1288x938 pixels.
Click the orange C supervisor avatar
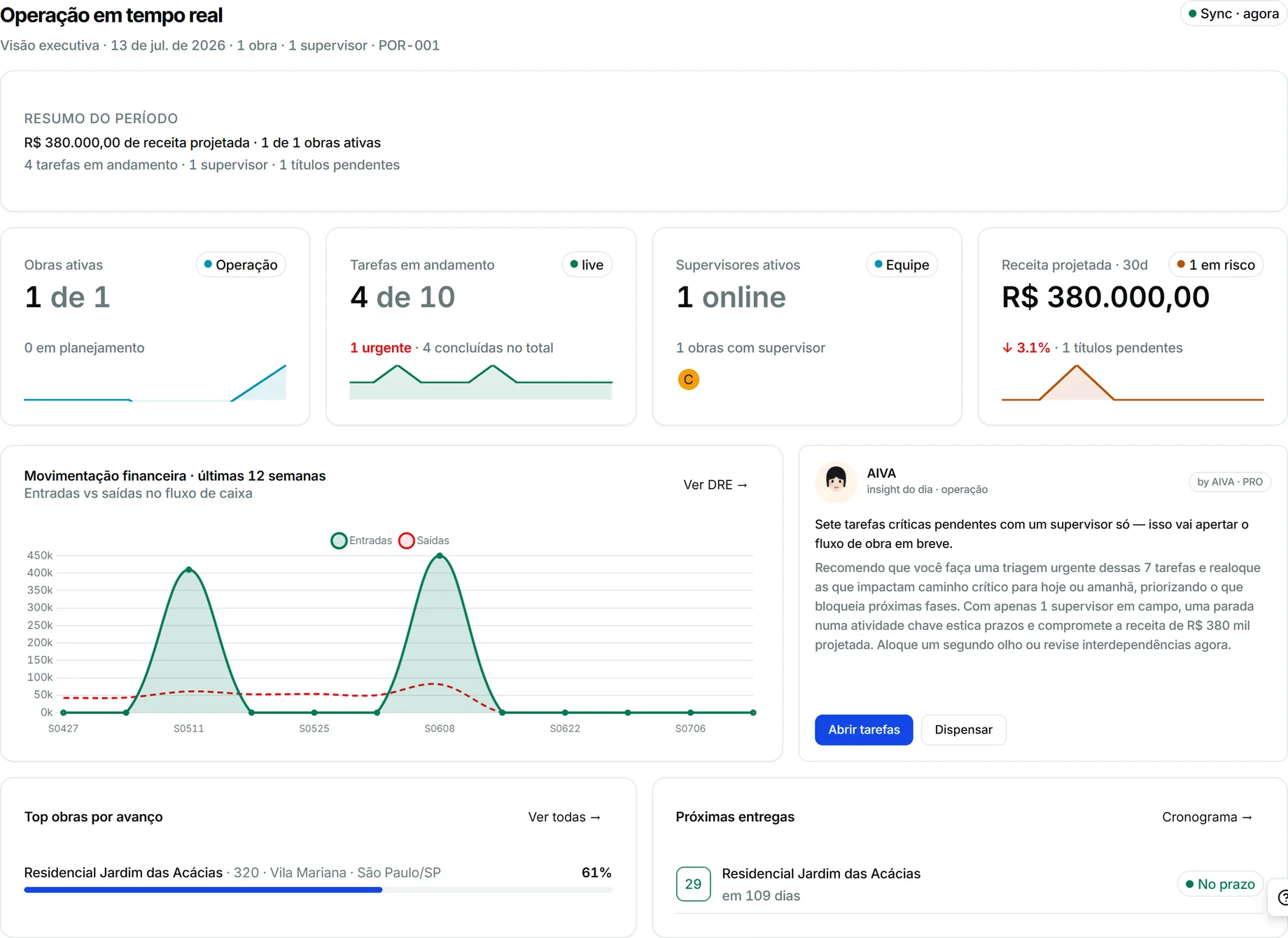(689, 379)
